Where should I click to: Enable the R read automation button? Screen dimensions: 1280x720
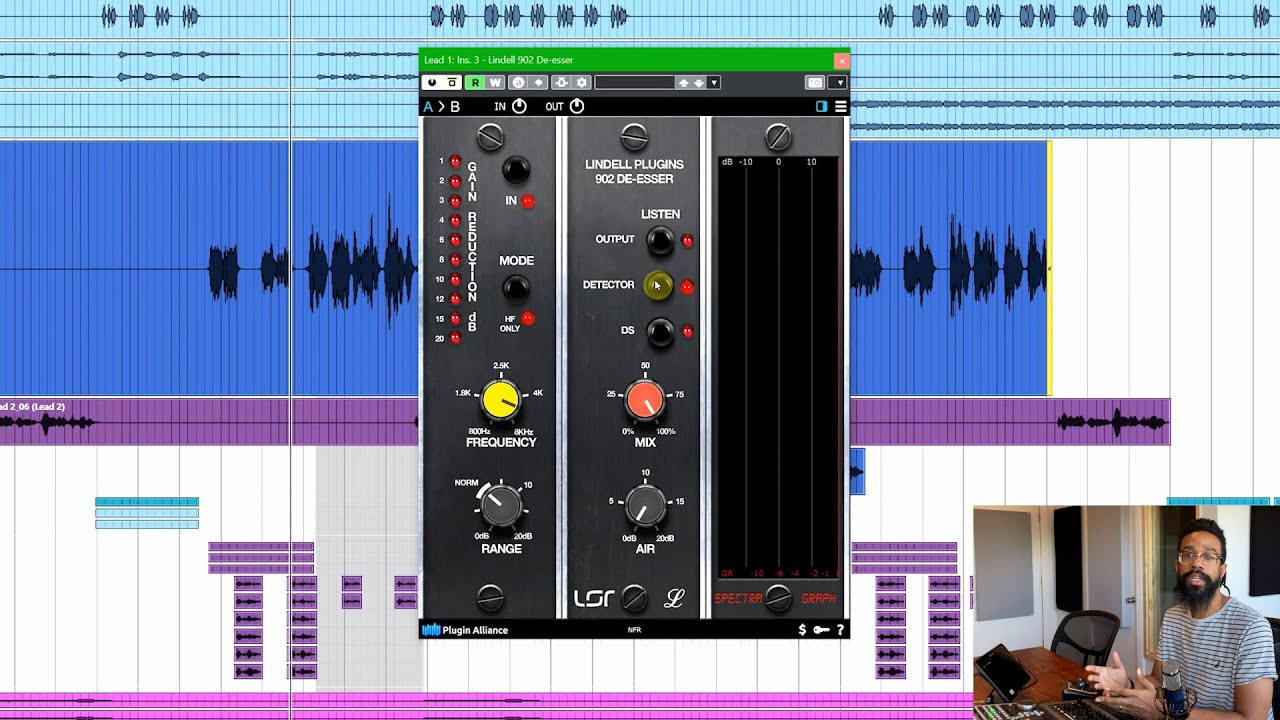475,83
